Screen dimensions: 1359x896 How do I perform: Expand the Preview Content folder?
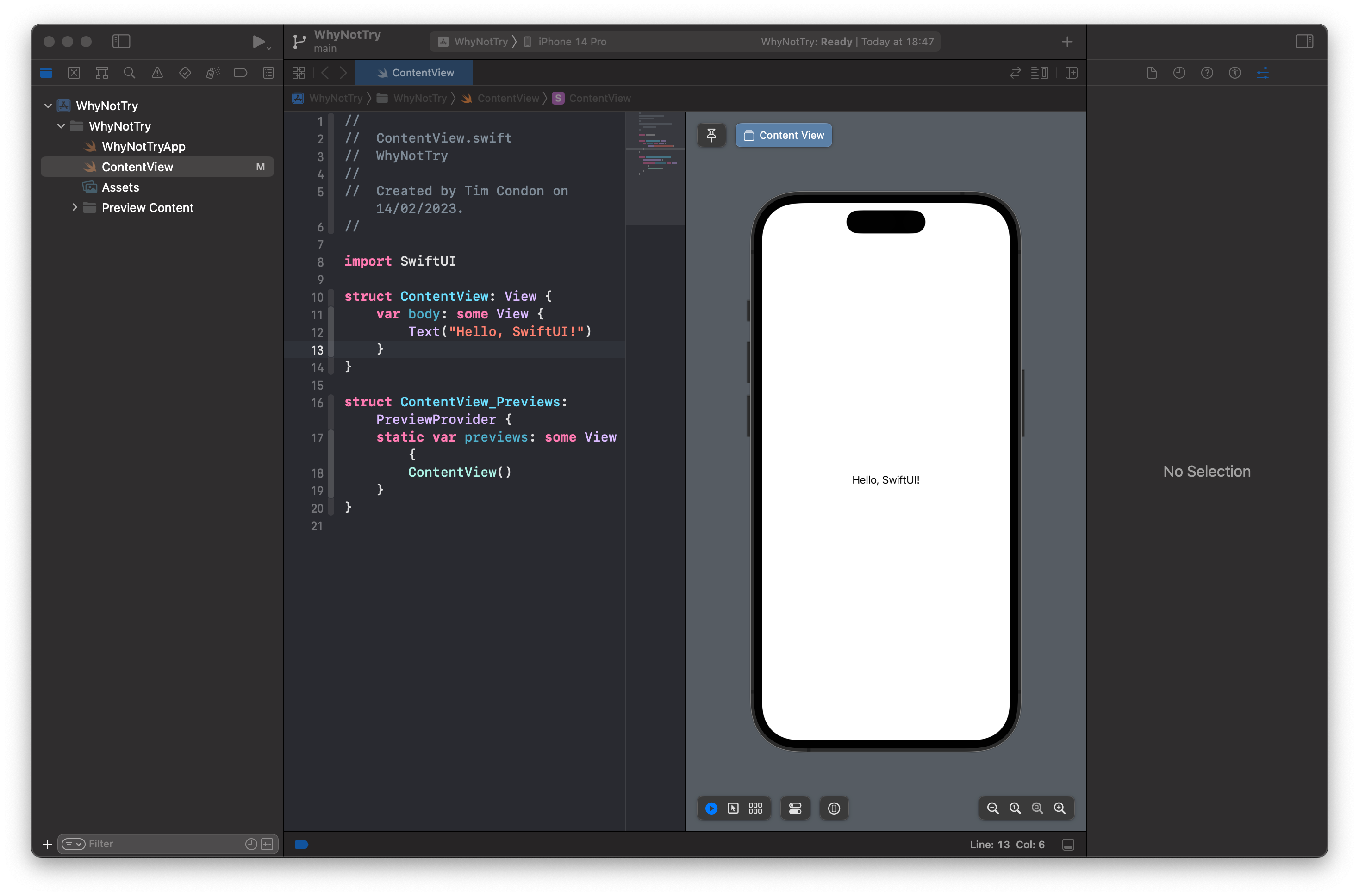pos(75,207)
